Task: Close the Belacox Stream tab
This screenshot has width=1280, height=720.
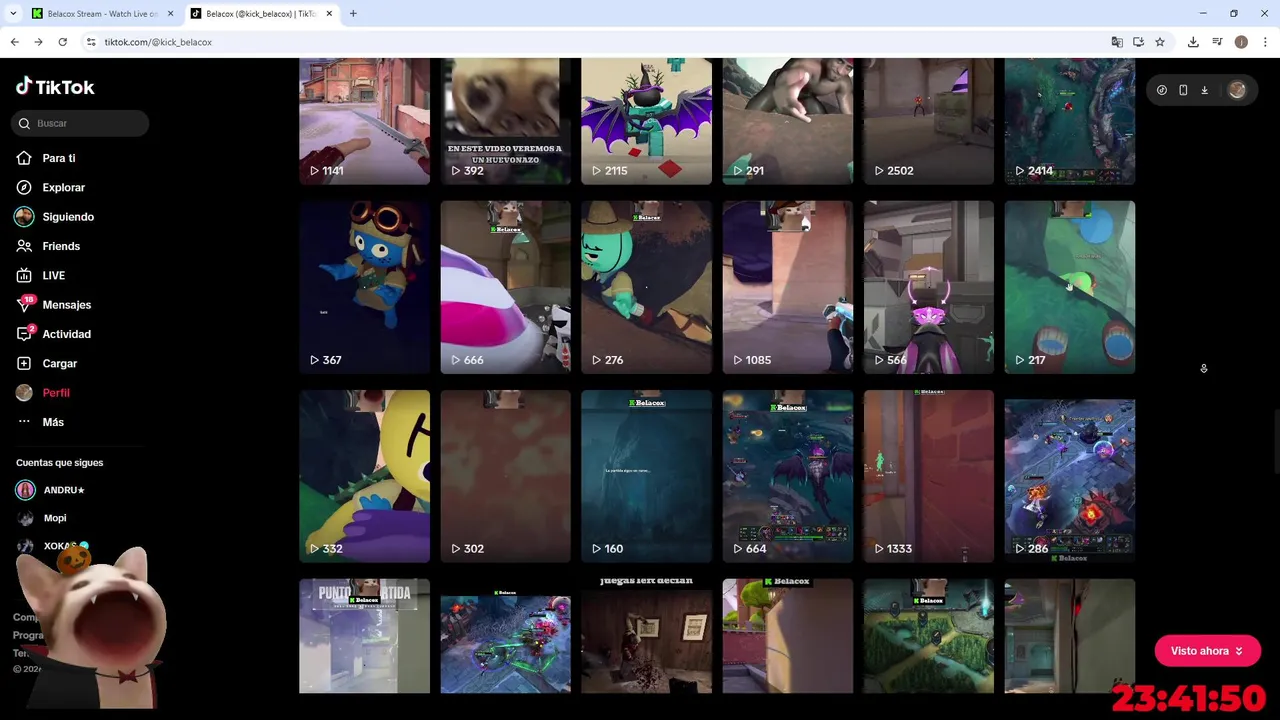Action: [x=171, y=14]
